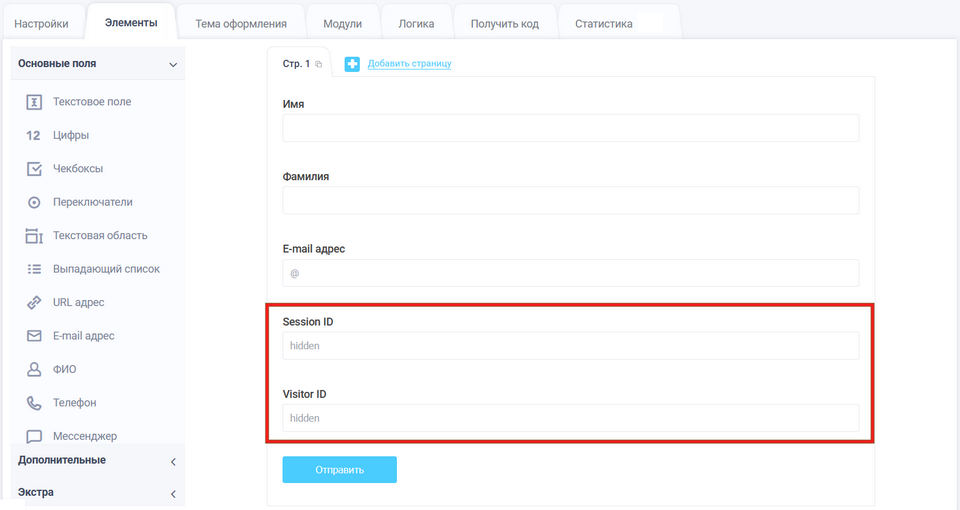Open the Тема оформления tab
Screen dimensions: 960x510
[x=241, y=24]
